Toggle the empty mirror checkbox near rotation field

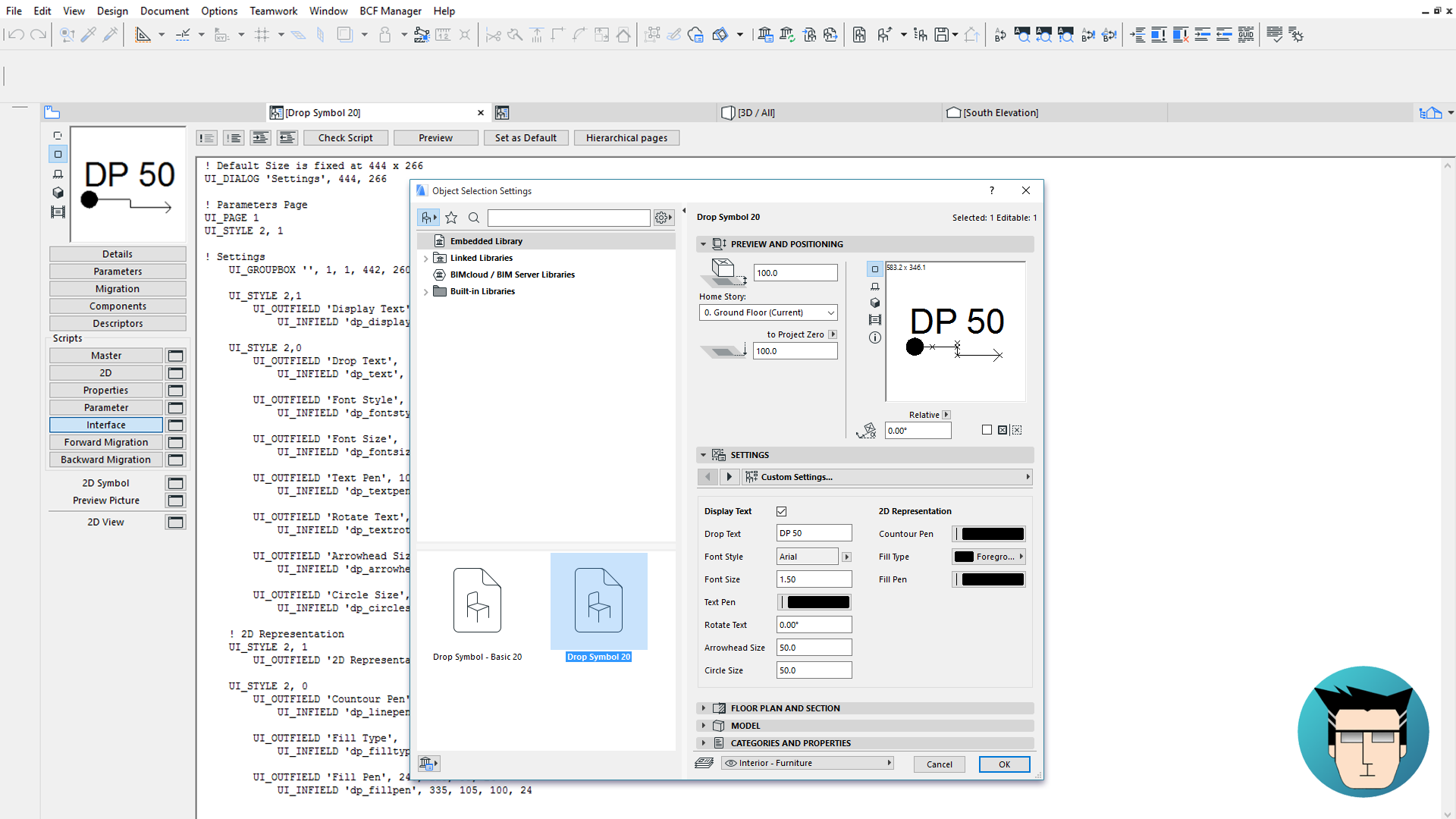pyautogui.click(x=987, y=430)
